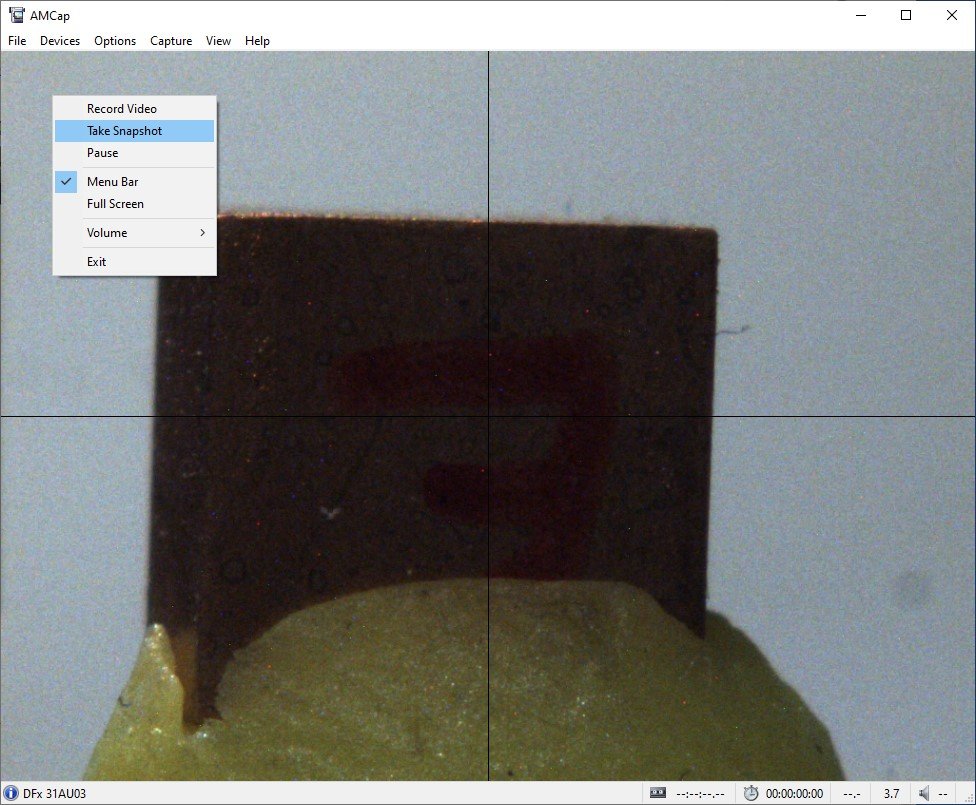This screenshot has width=976, height=805.
Task: Click the tape icon in status bar
Action: point(657,793)
